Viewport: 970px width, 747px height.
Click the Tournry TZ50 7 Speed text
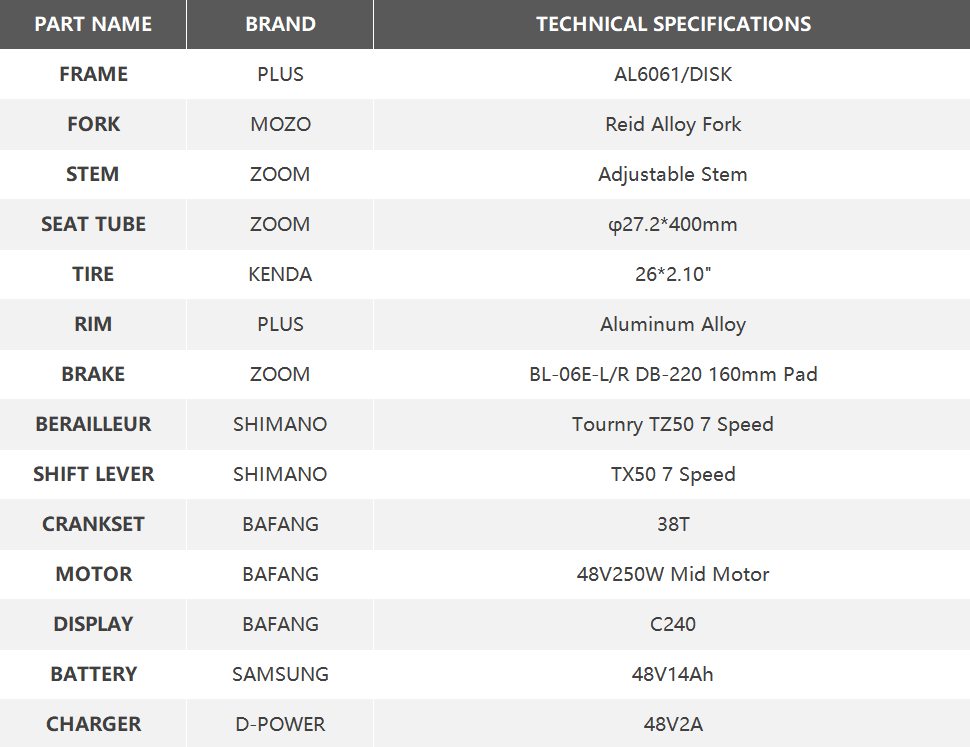pos(673,424)
